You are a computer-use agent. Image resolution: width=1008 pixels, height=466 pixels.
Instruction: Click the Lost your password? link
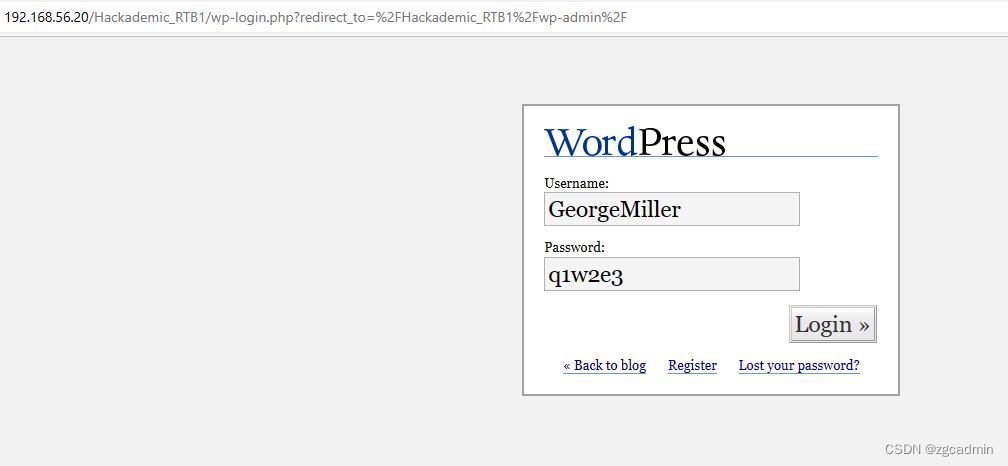pos(799,365)
